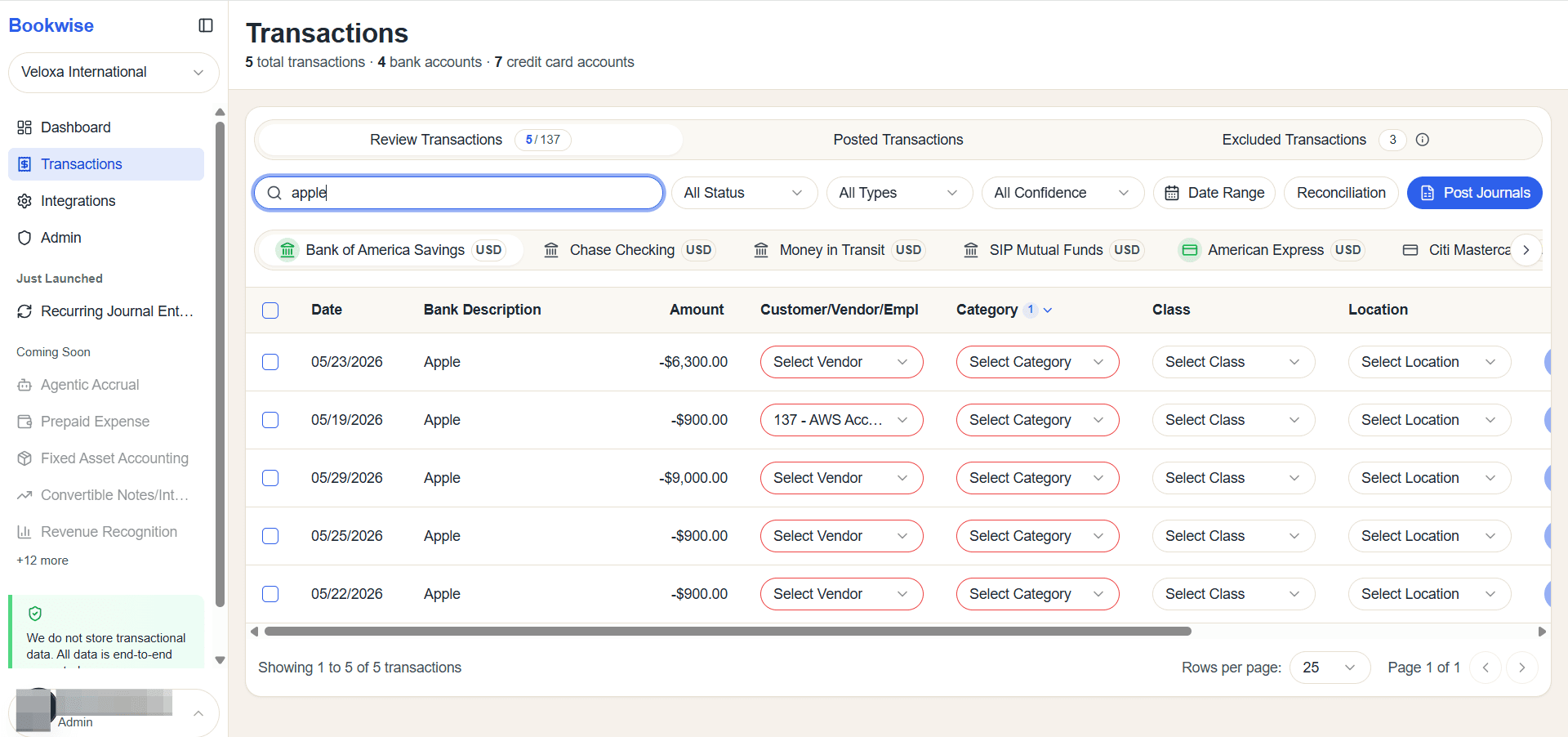Viewport: 1568px width, 737px height.
Task: Go to the next page arrow
Action: coord(1521,668)
